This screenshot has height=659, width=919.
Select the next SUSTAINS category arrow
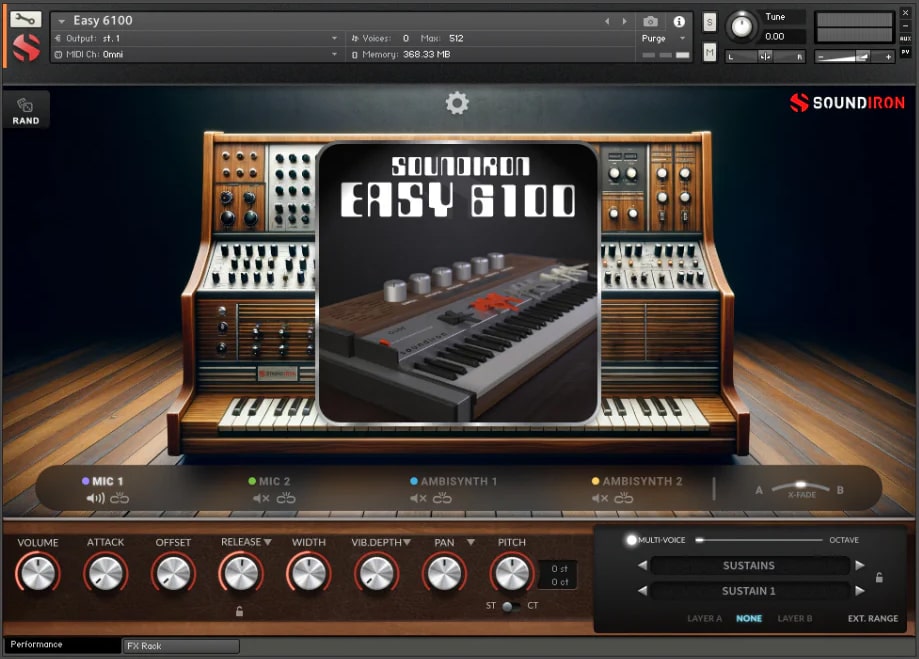(x=860, y=565)
